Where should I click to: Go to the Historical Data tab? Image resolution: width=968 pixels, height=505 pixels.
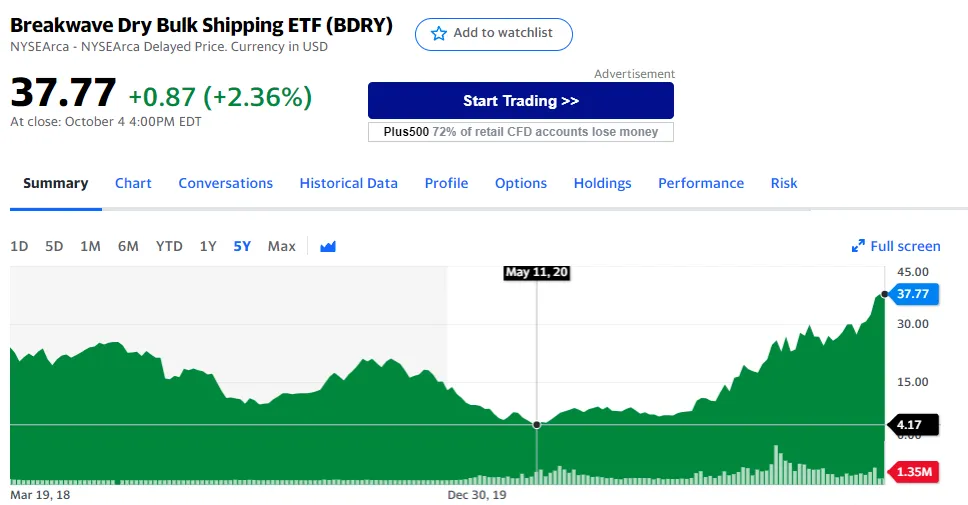tap(348, 183)
